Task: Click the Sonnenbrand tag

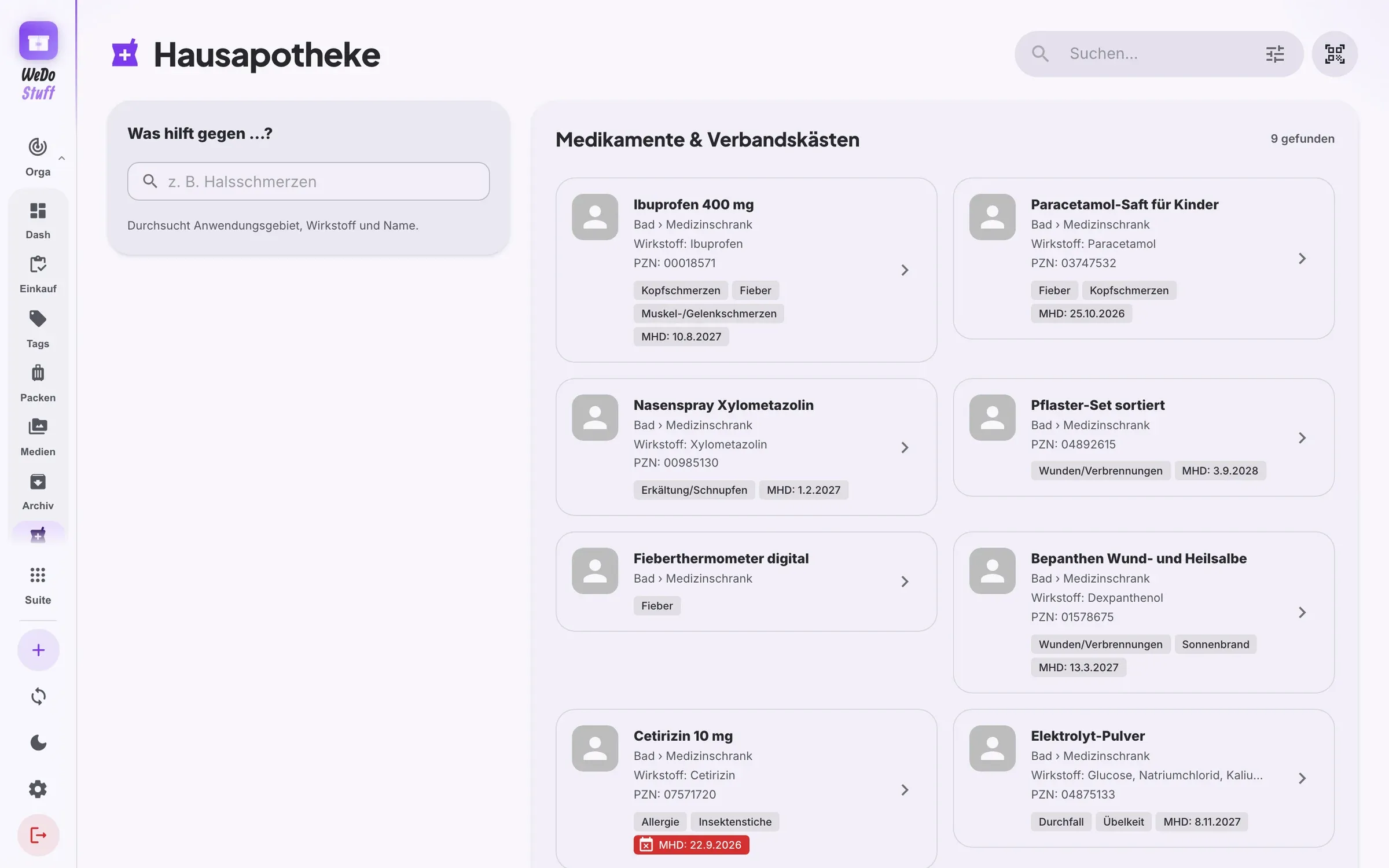Action: [1215, 644]
